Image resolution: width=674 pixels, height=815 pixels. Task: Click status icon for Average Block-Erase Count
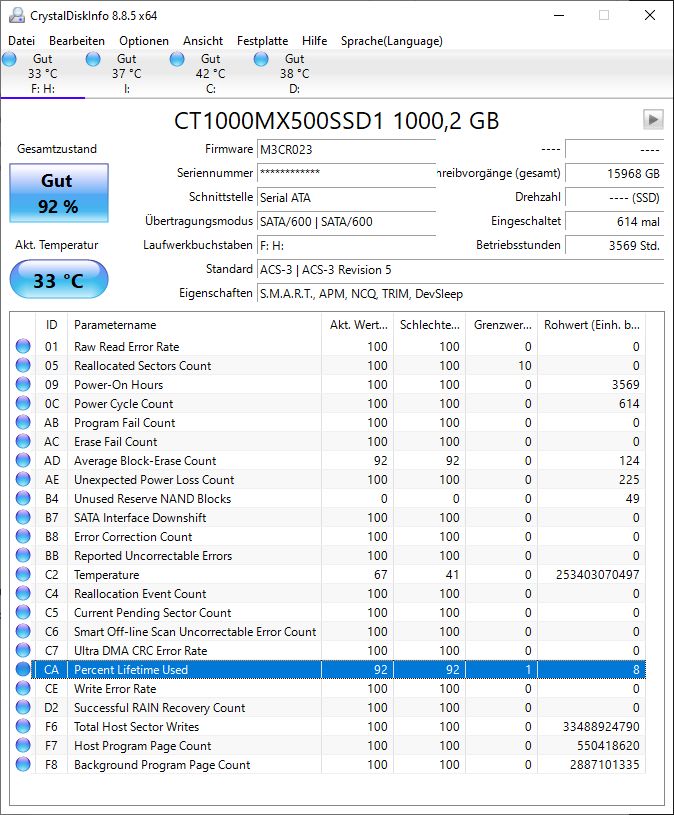click(23, 461)
